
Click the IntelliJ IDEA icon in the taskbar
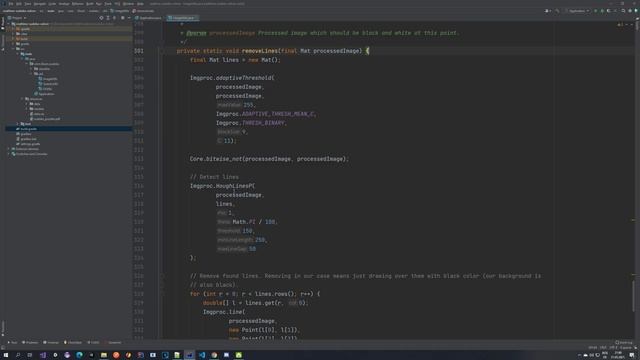[x=190, y=355]
